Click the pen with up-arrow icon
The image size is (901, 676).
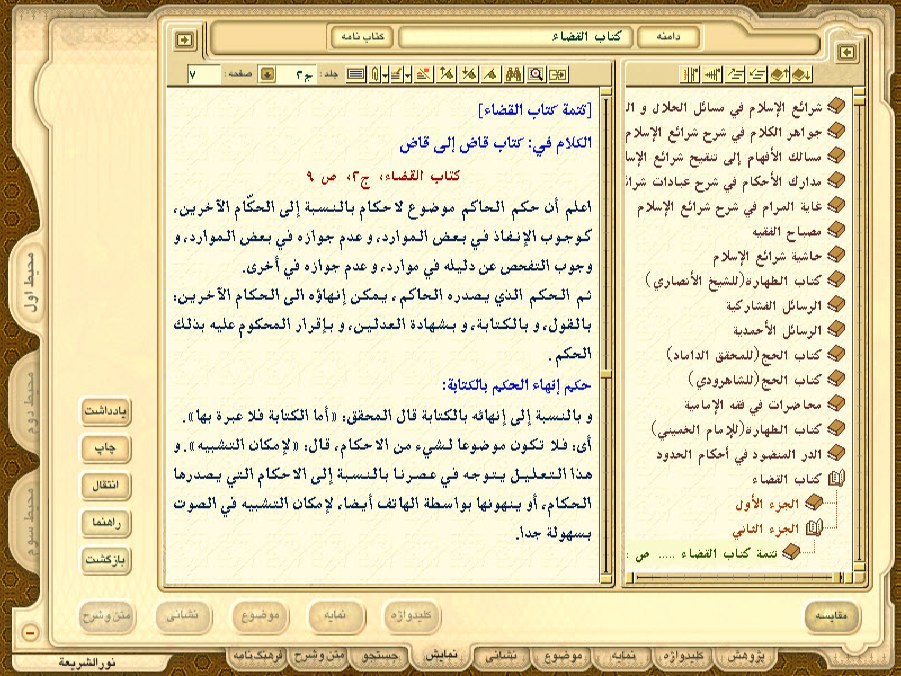[446, 74]
